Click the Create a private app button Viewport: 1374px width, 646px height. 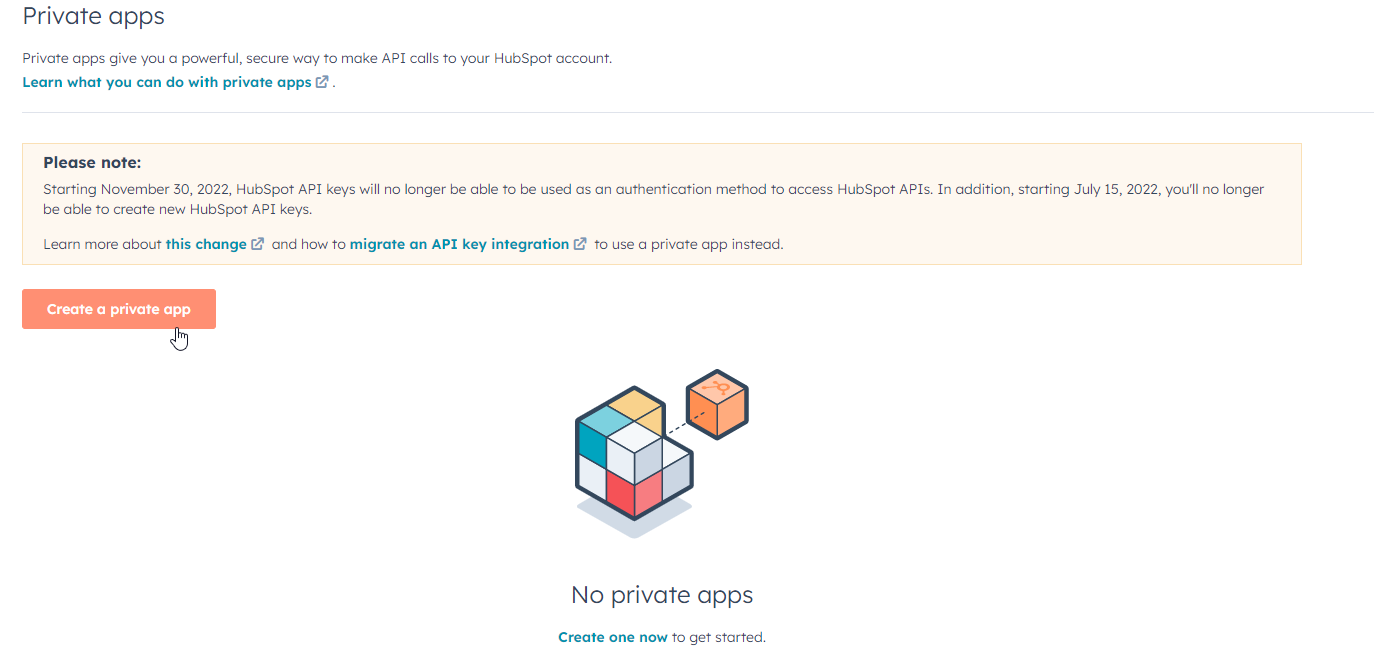(119, 309)
